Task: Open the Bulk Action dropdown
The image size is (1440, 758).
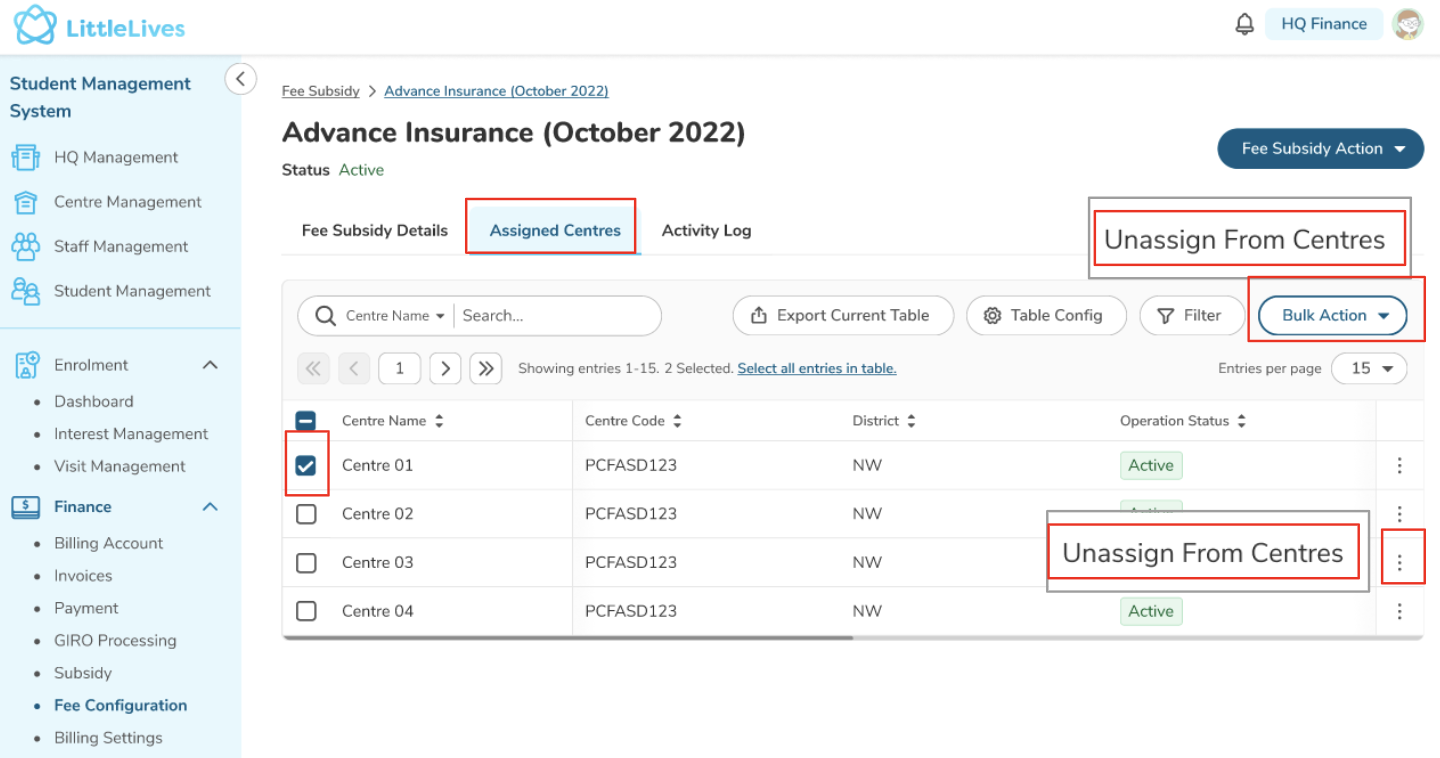Action: [1332, 315]
